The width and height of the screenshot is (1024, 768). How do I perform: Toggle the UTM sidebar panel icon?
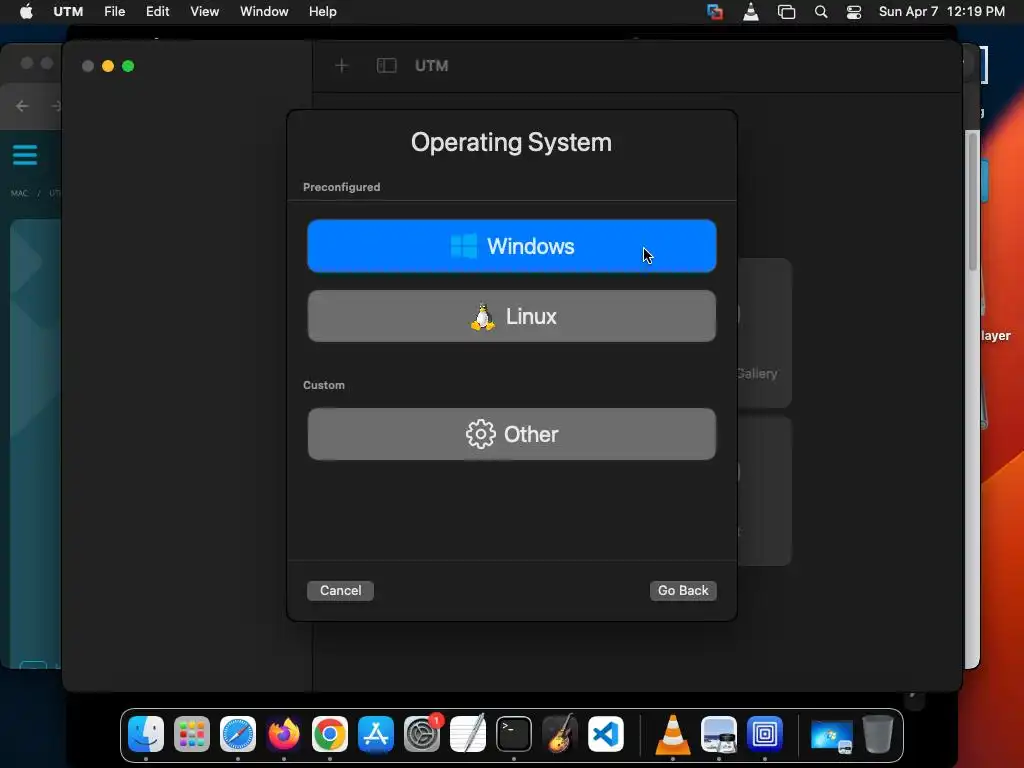387,65
